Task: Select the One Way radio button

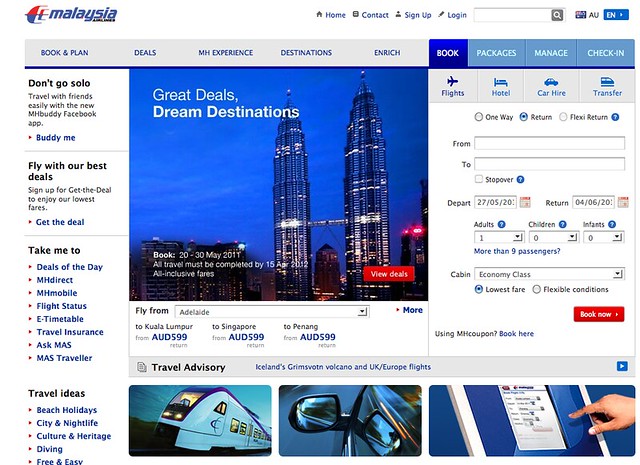Action: 478,117
